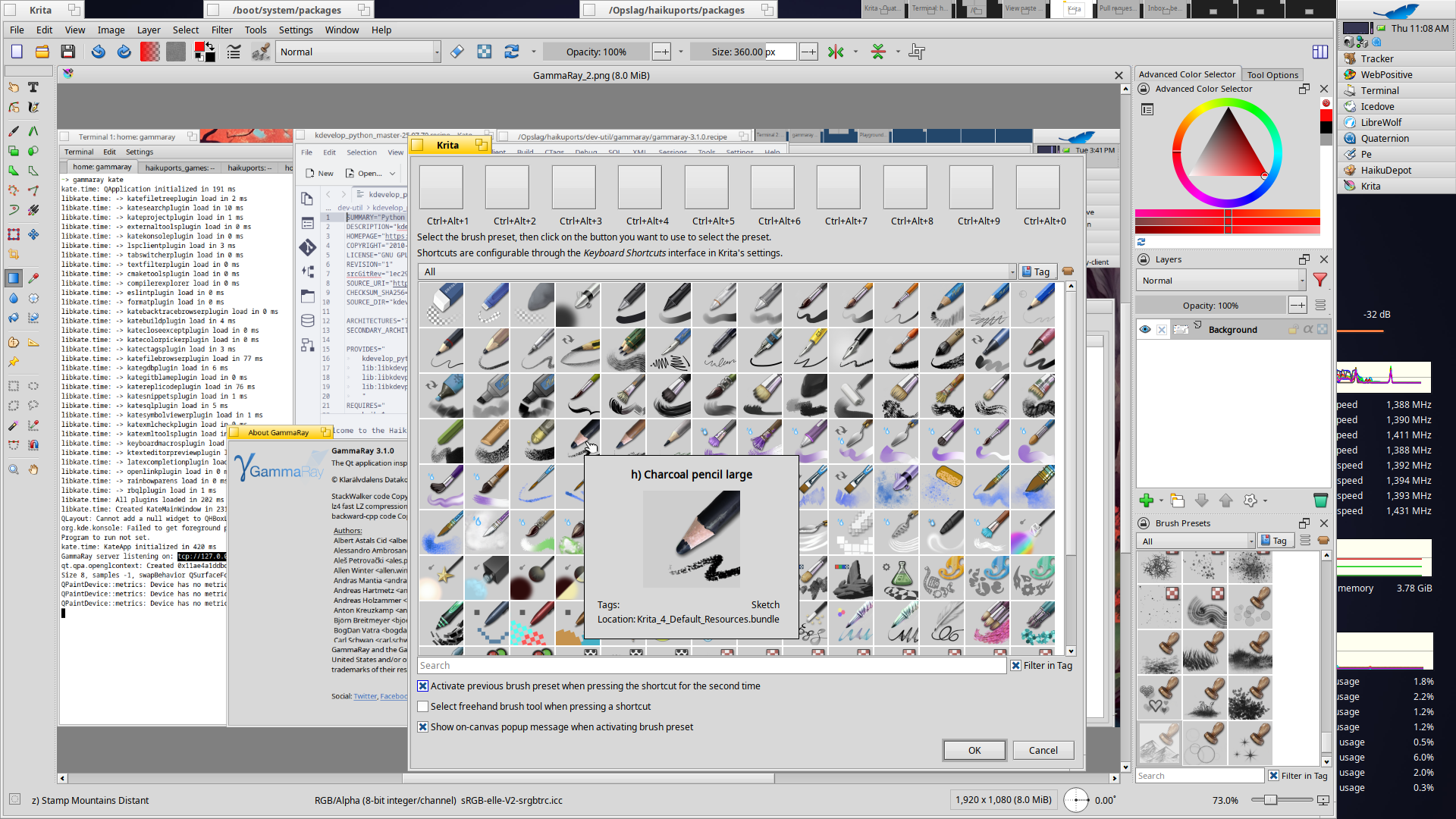
Task: Select the Text tool in toolbox
Action: (x=33, y=87)
